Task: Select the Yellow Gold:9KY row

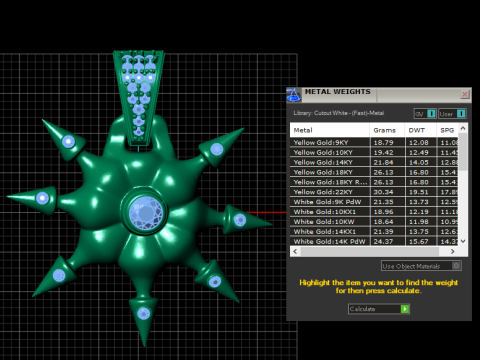Action: pyautogui.click(x=374, y=142)
